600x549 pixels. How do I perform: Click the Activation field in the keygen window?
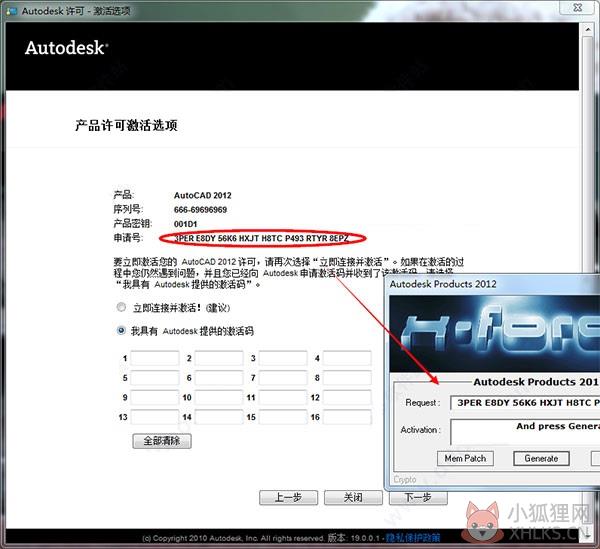525,432
